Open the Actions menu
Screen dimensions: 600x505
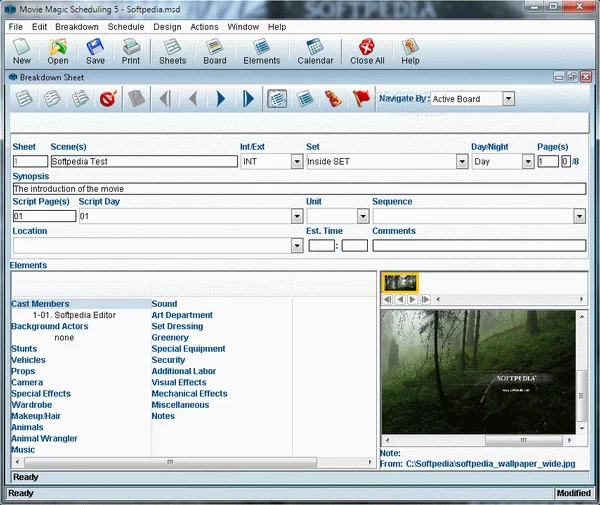click(x=204, y=27)
